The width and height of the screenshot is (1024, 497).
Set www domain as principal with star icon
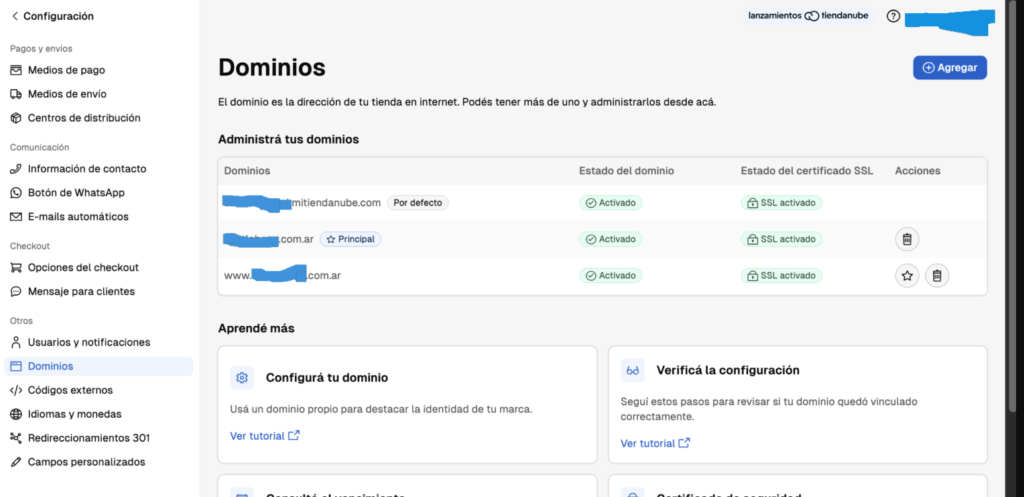(906, 275)
